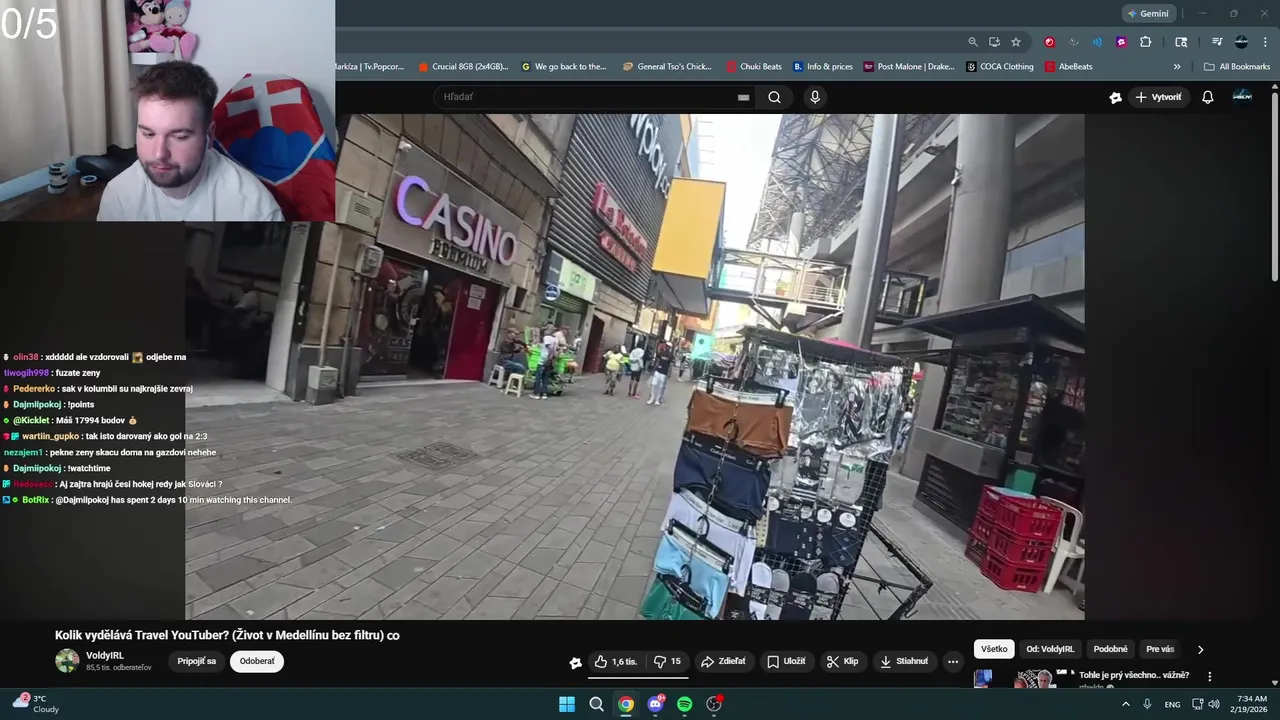Open the weather widget 3°C Cloudy
The width and height of the screenshot is (1280, 720).
tap(37, 704)
